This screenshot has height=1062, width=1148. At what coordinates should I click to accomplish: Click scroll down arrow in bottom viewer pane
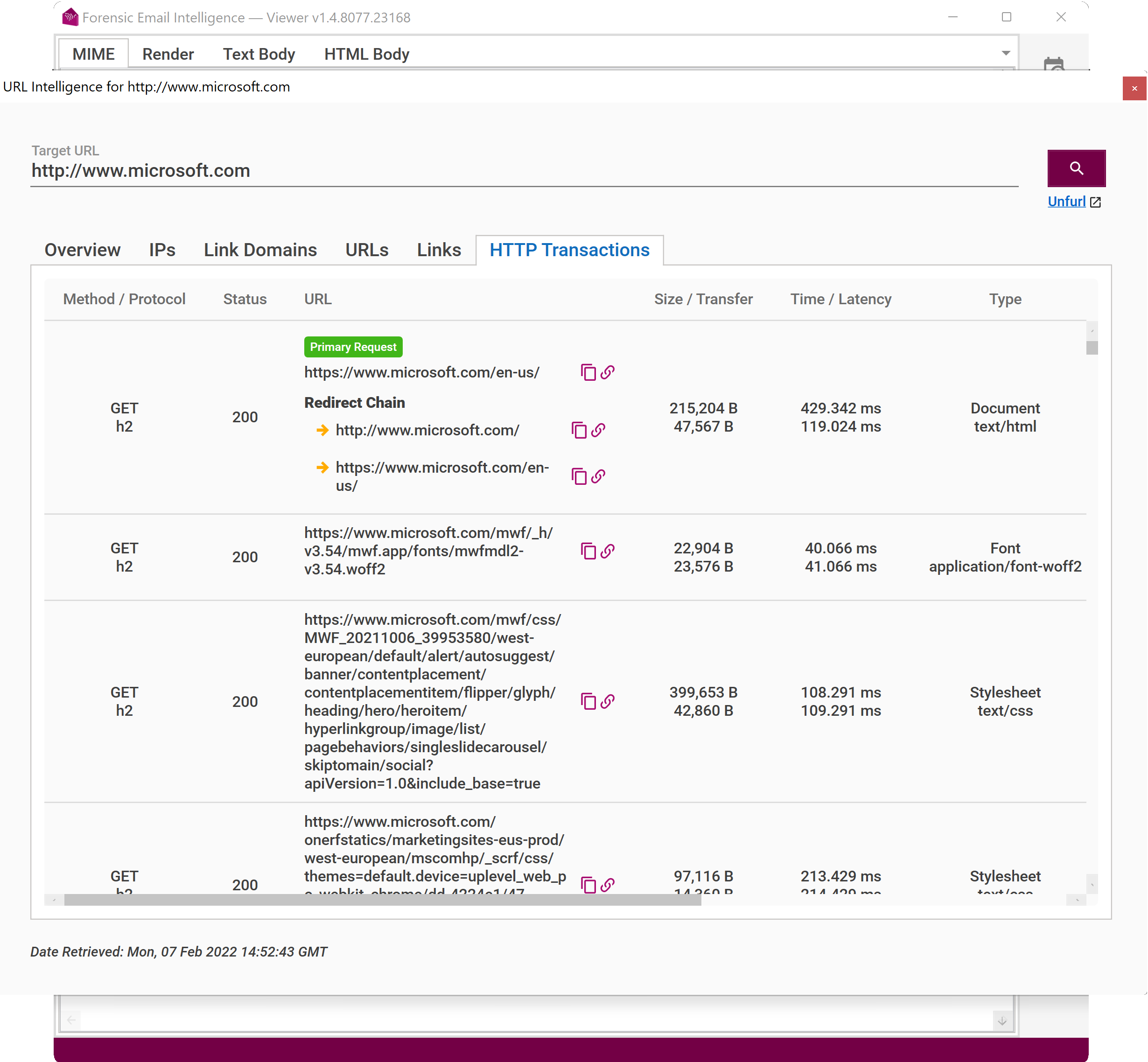point(1001,1020)
